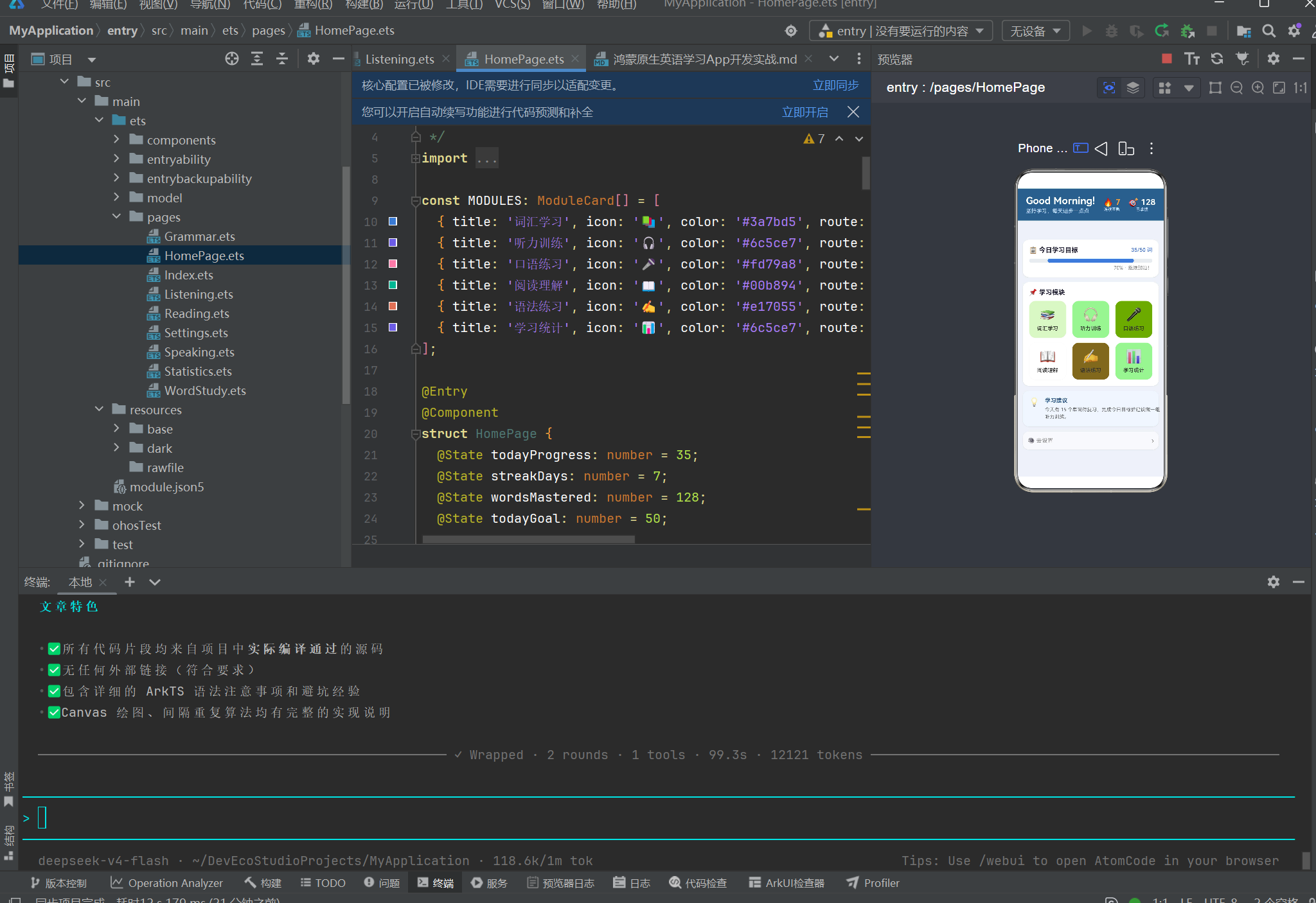Image resolution: width=1316 pixels, height=903 pixels.
Task: Click the fit-to-screen icon in previewer
Action: click(x=1279, y=88)
